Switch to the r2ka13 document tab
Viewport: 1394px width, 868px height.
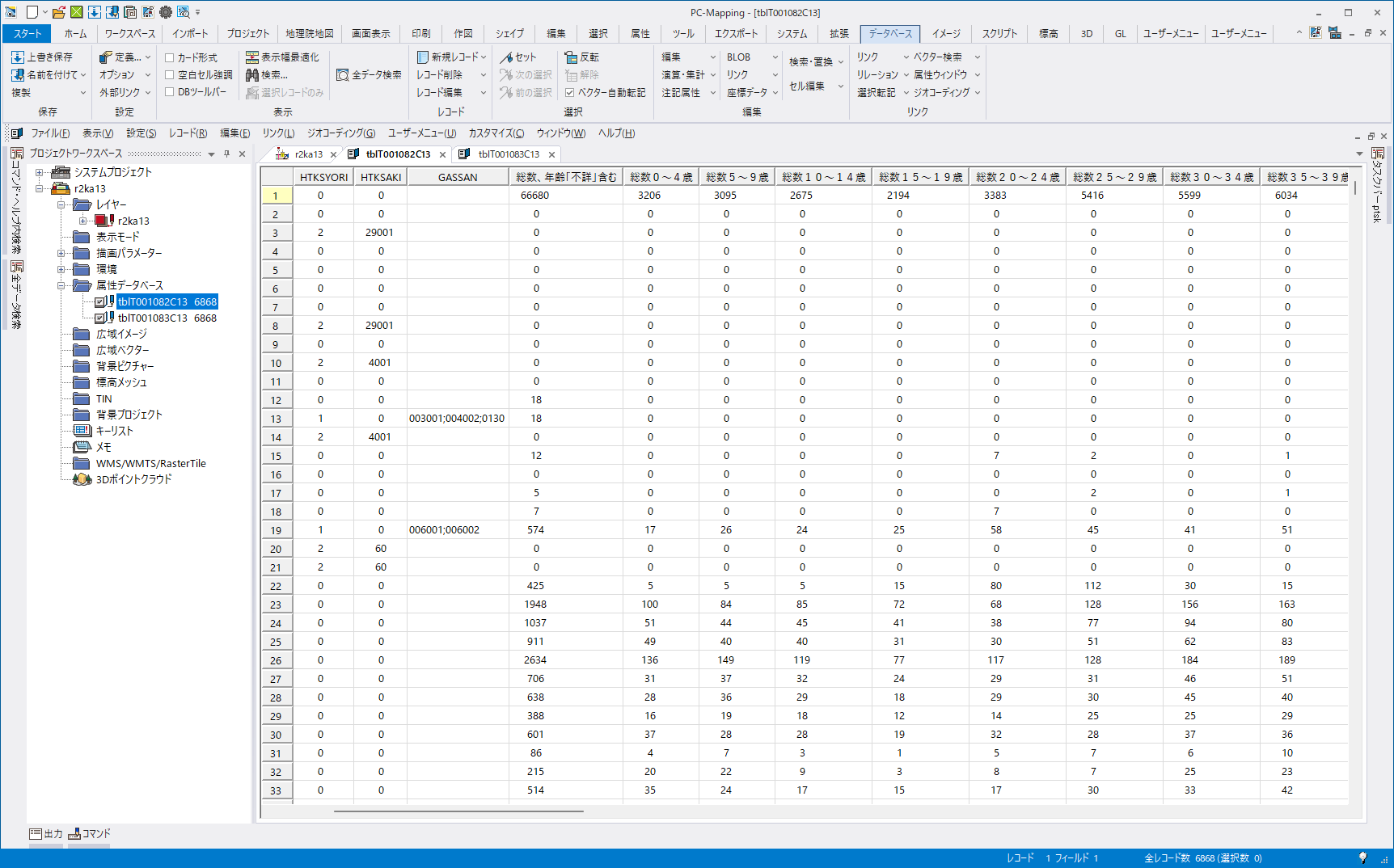click(x=308, y=154)
